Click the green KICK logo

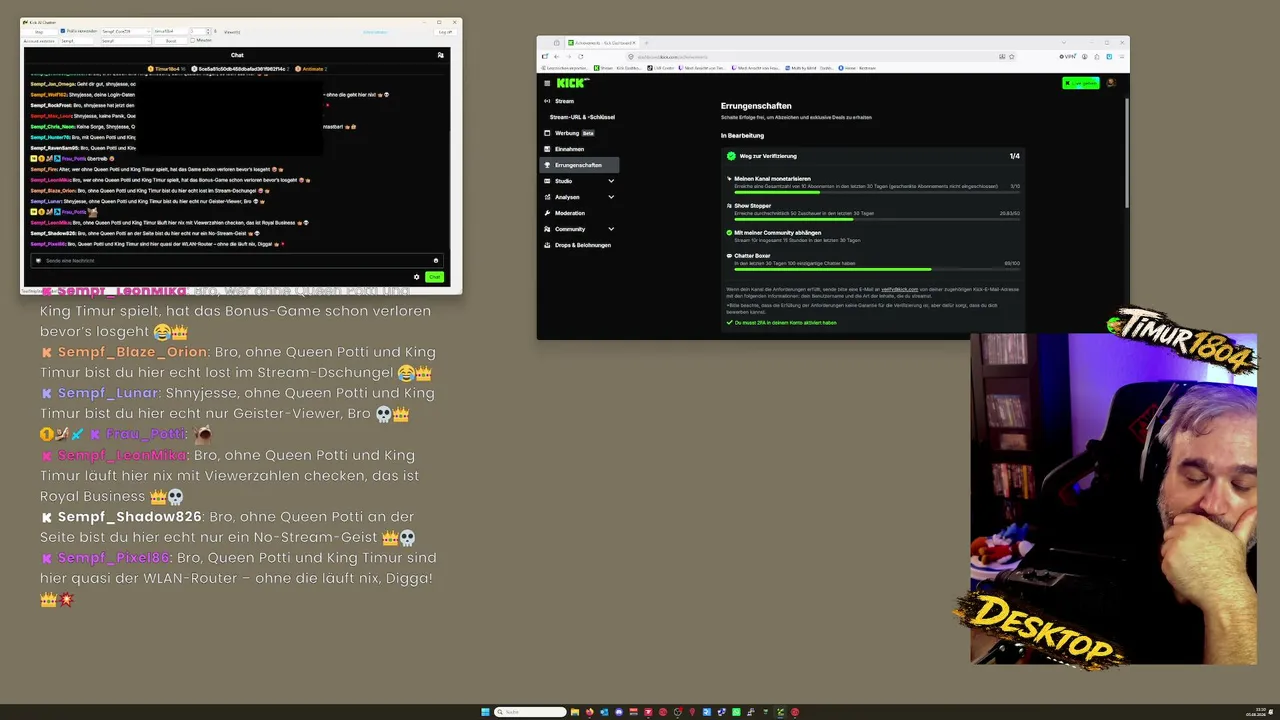570,83
